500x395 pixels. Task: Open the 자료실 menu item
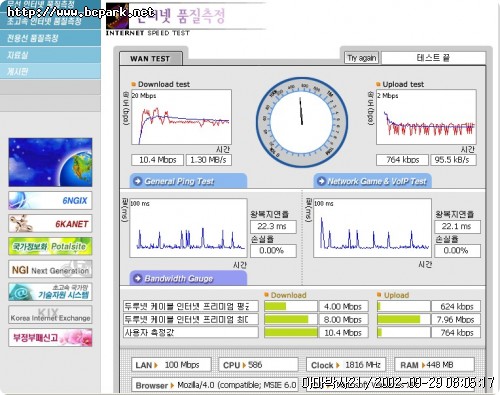pos(50,55)
